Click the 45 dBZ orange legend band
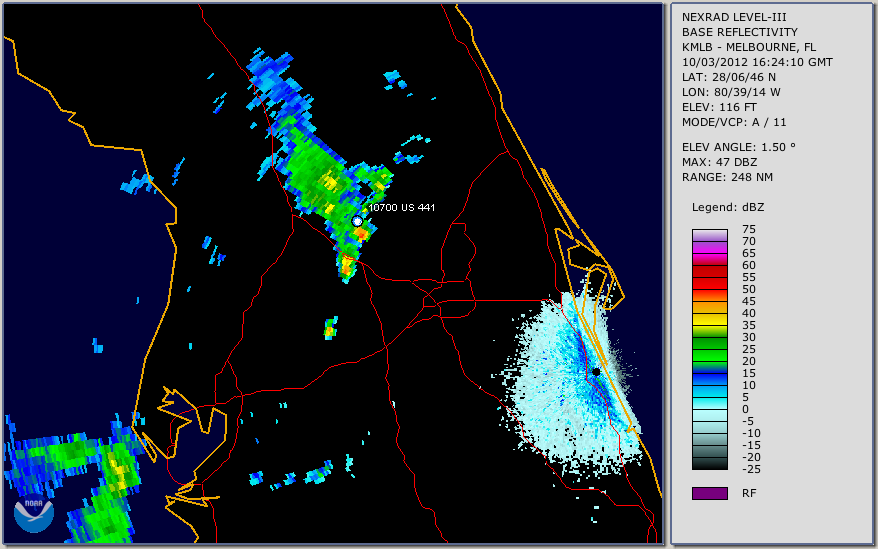This screenshot has height=549, width=878. pos(709,307)
